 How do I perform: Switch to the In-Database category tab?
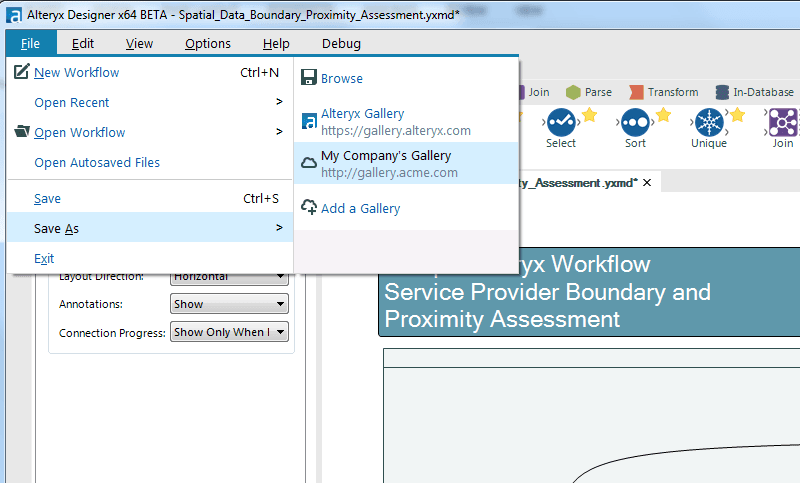(x=755, y=92)
